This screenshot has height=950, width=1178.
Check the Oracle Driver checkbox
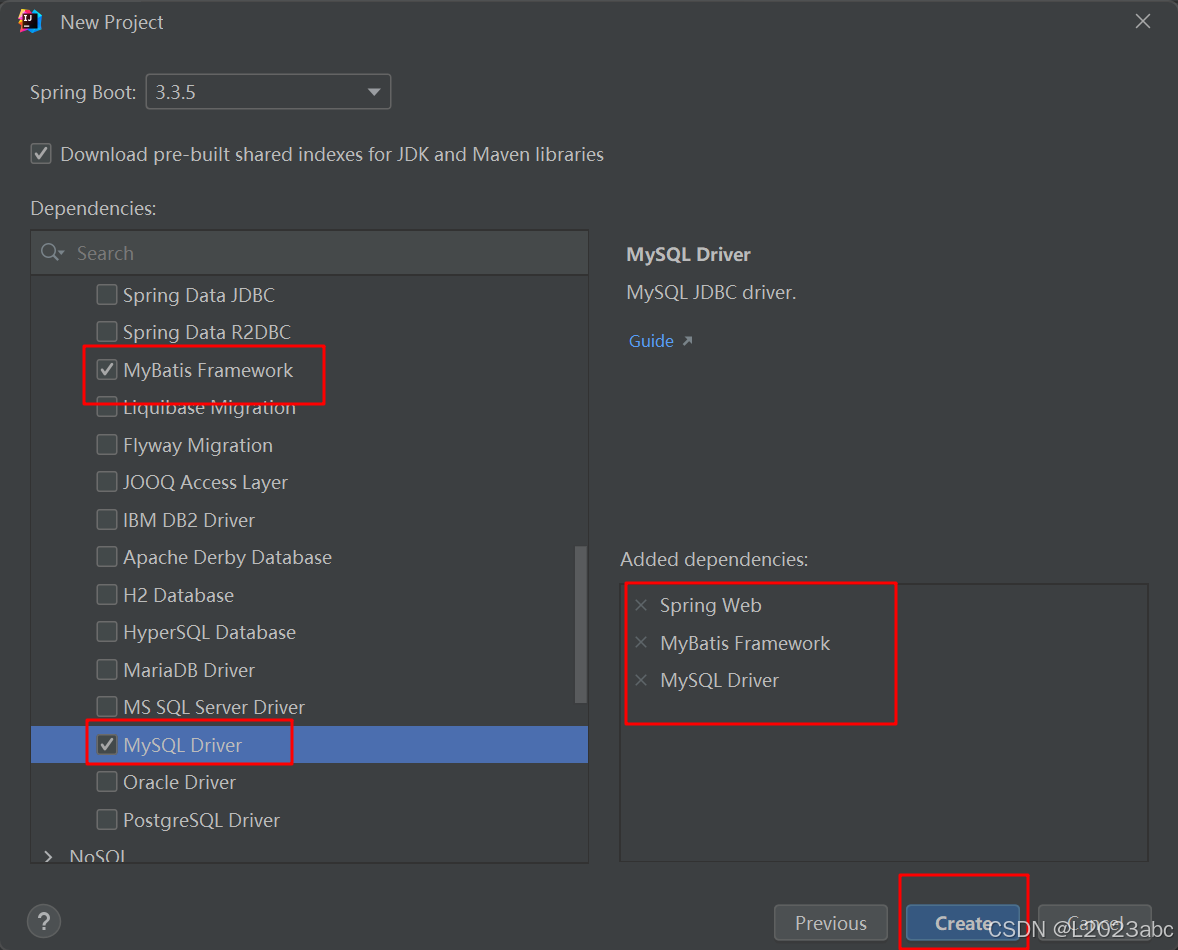pos(107,783)
